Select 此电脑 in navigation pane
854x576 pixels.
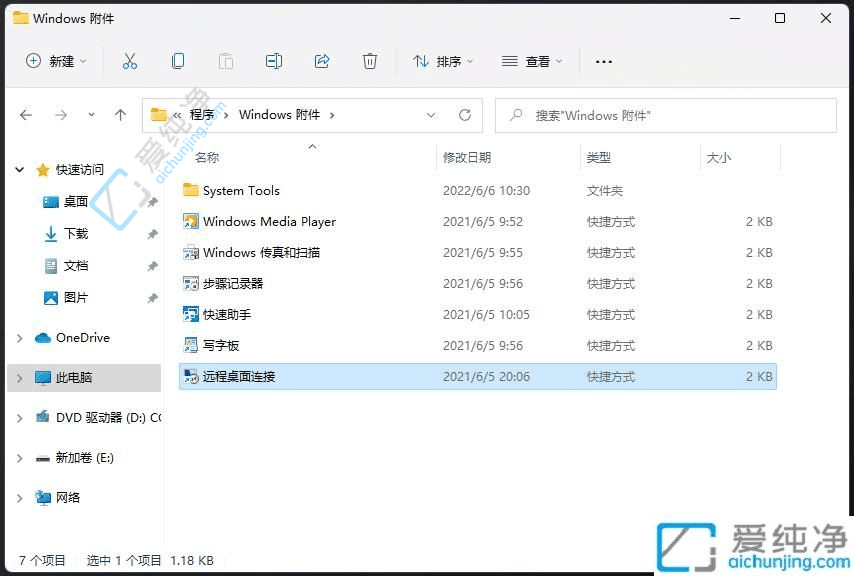(74, 378)
